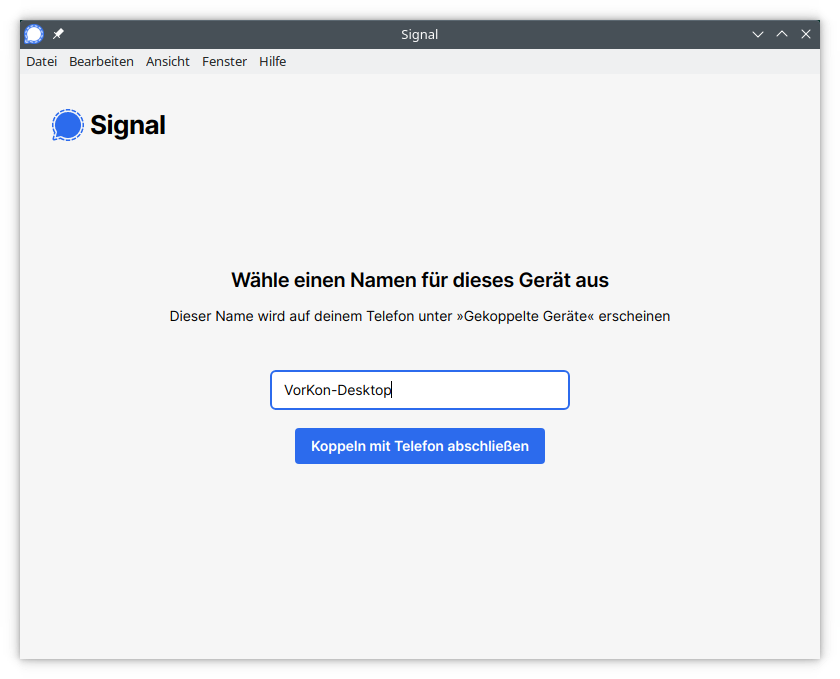Minimize window using the down chevron
Screen dimensions: 840x679
click(758, 34)
